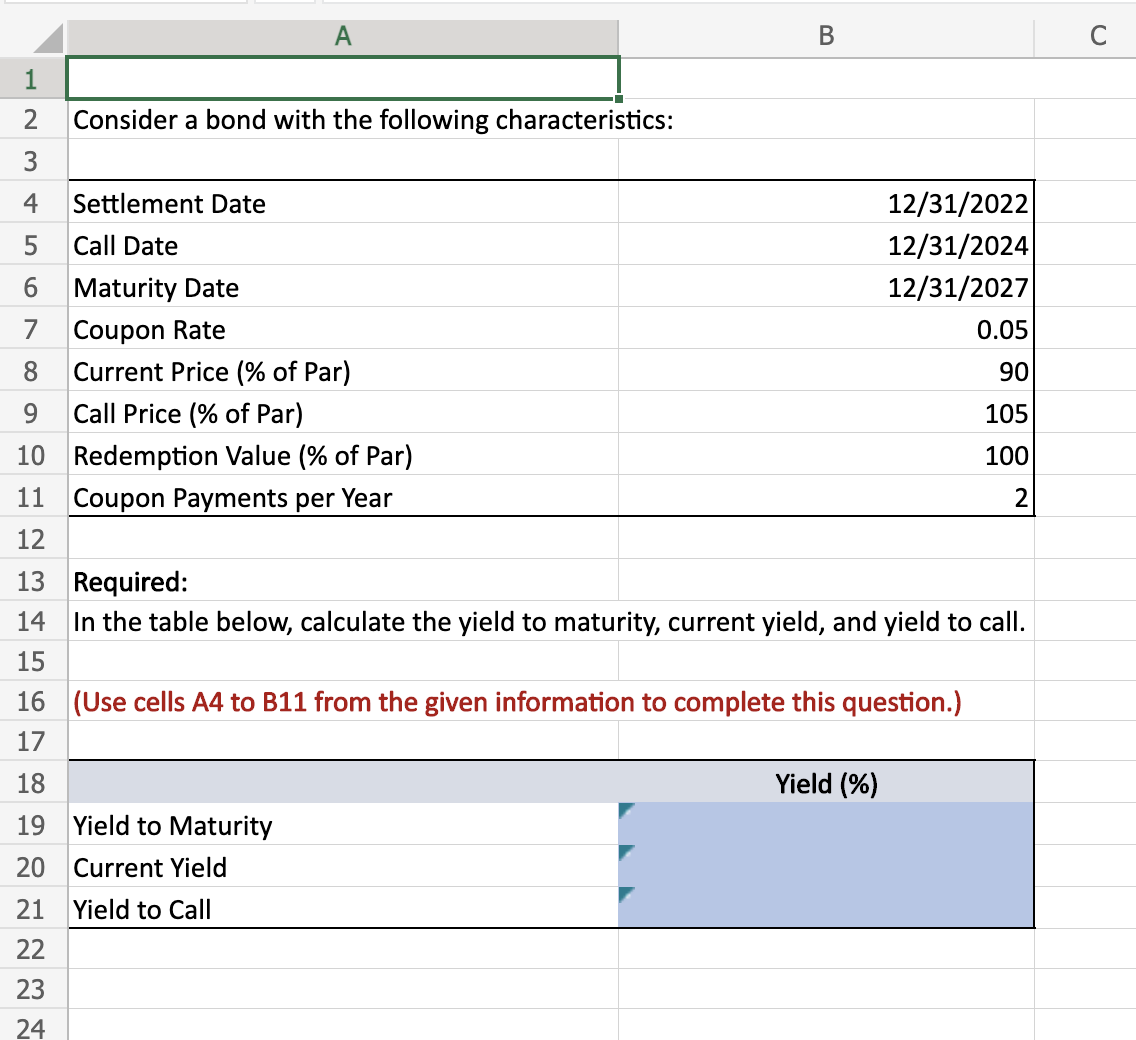Click the Yield to Call answer cell B21
1136x1040 pixels.
point(826,909)
